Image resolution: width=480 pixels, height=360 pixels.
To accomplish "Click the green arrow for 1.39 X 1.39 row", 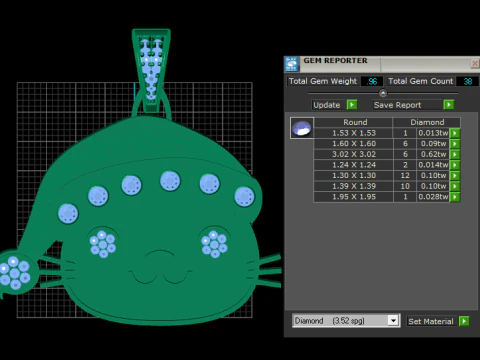I will coord(455,186).
